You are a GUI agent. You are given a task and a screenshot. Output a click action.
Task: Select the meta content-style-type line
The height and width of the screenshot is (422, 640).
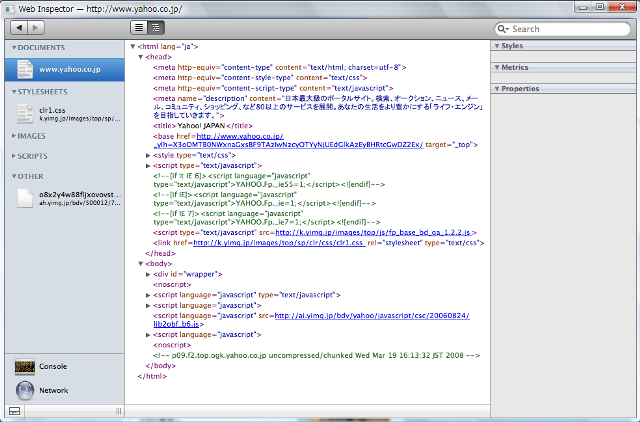[260, 78]
